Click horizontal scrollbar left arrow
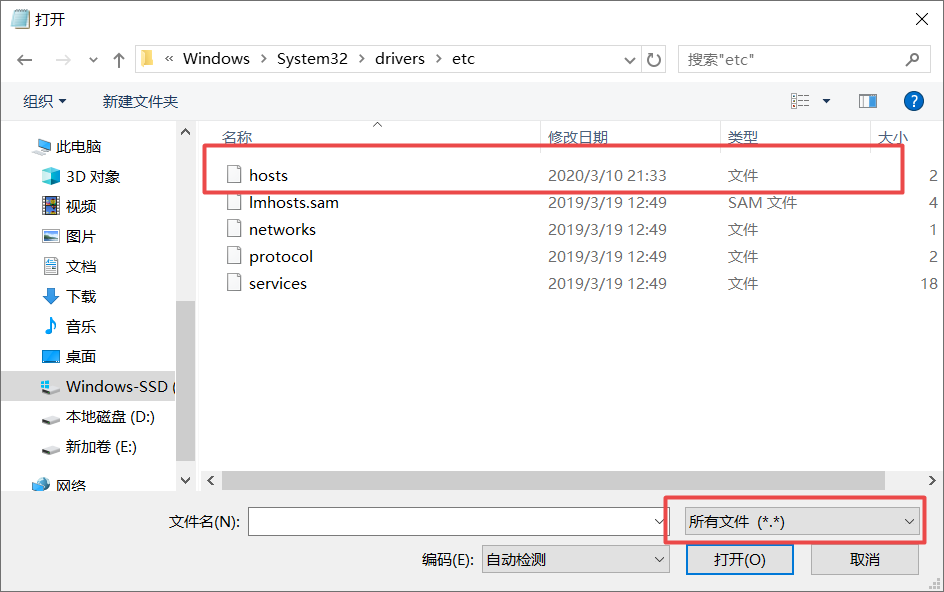The image size is (944, 592). tap(211, 480)
